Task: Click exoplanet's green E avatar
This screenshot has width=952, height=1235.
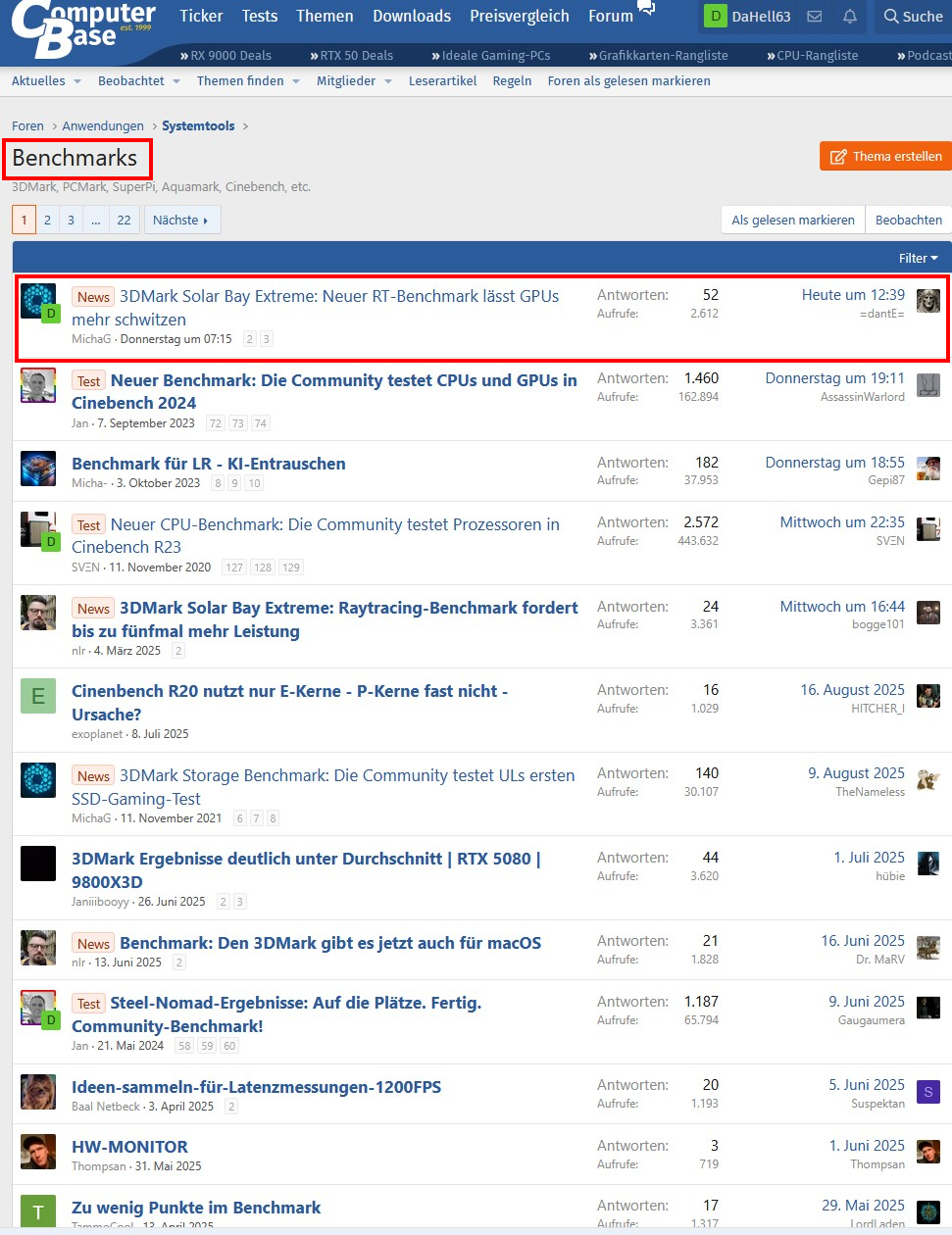Action: click(38, 696)
